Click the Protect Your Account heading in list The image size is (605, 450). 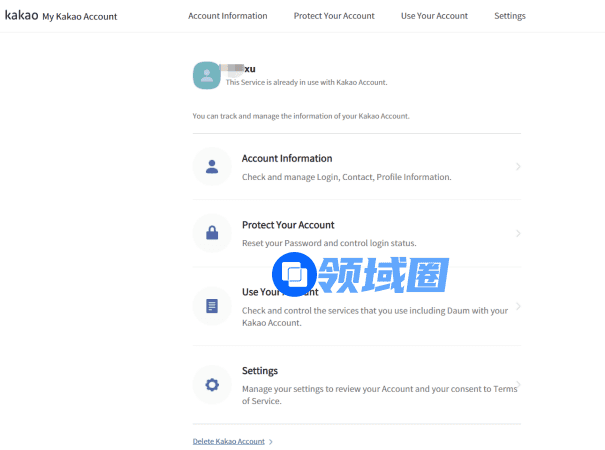(x=288, y=225)
